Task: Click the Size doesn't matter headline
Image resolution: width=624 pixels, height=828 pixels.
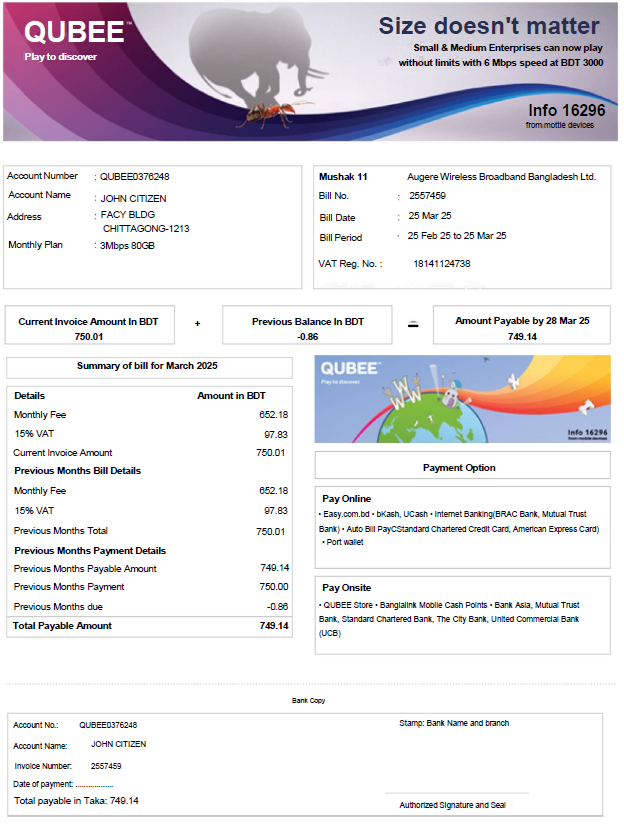Action: (x=488, y=26)
